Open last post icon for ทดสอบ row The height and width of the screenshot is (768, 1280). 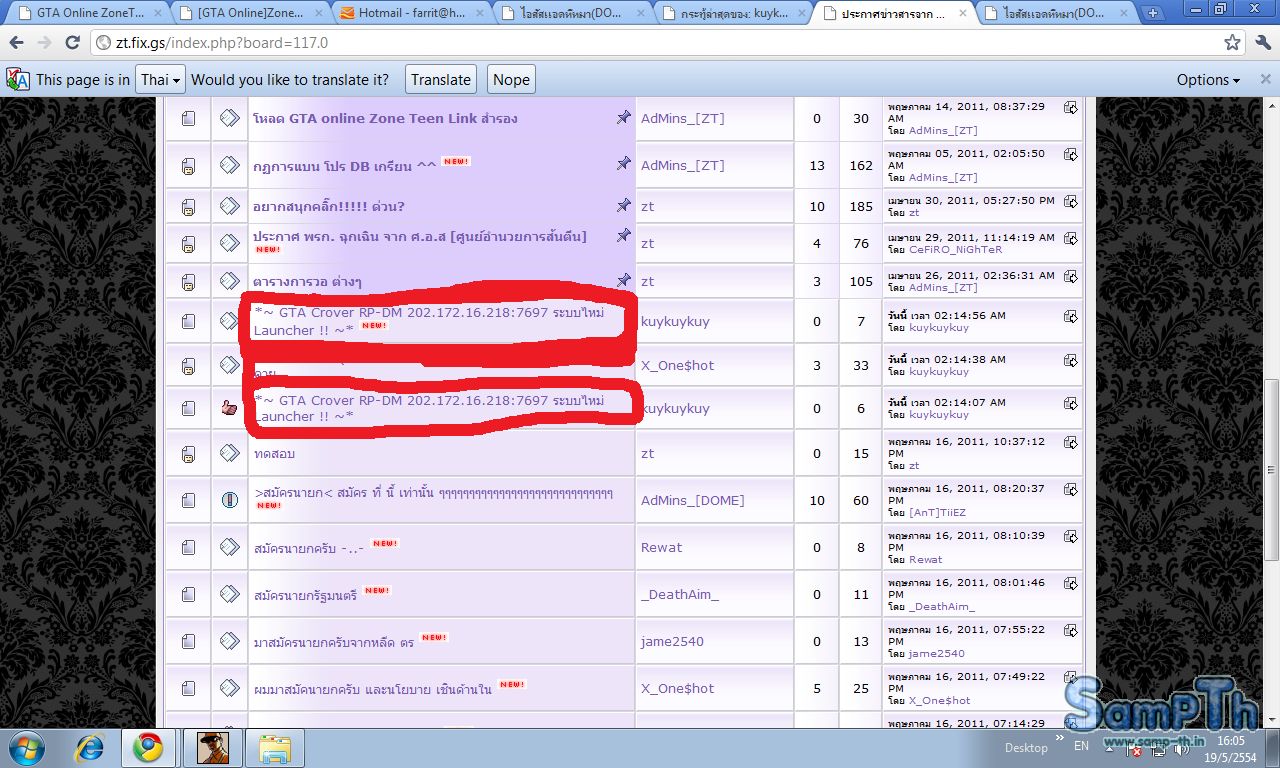(1070, 441)
